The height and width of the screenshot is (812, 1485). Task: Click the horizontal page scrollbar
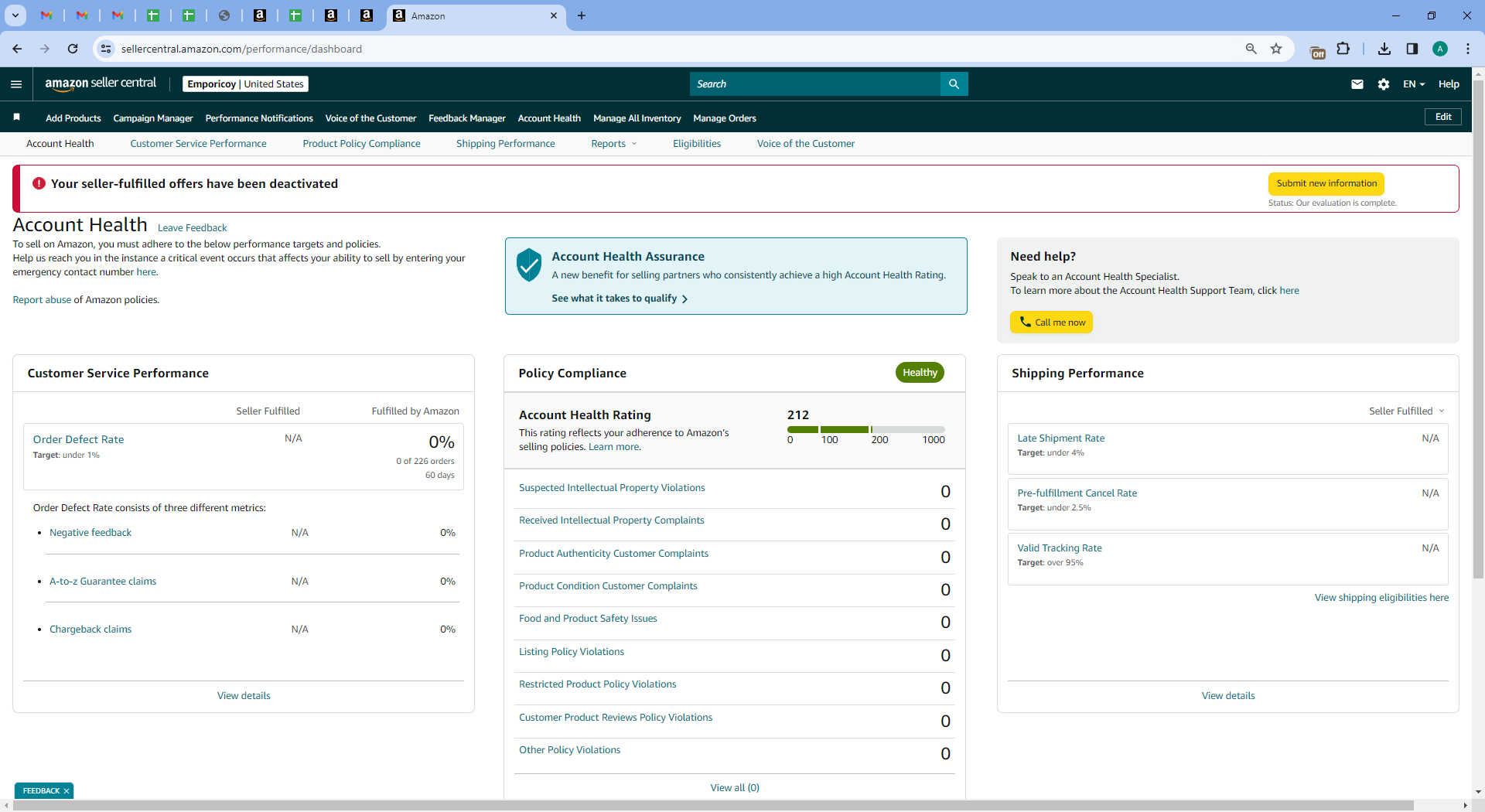[x=713, y=805]
